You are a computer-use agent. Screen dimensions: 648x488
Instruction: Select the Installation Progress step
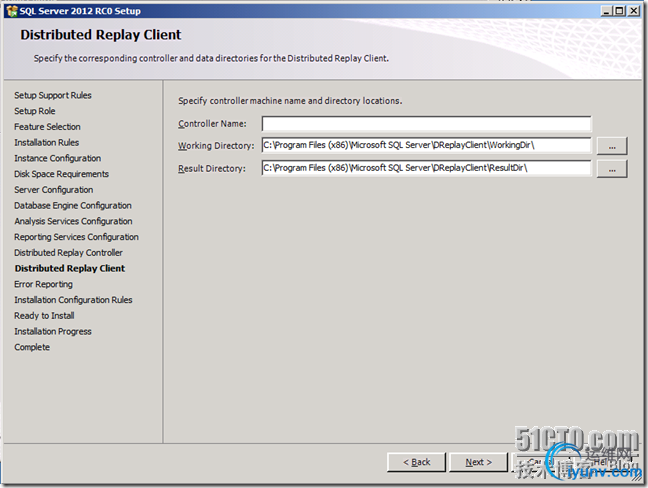(53, 331)
